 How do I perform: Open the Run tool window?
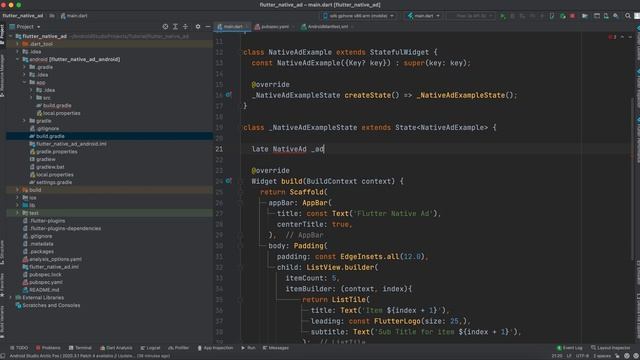(248, 348)
